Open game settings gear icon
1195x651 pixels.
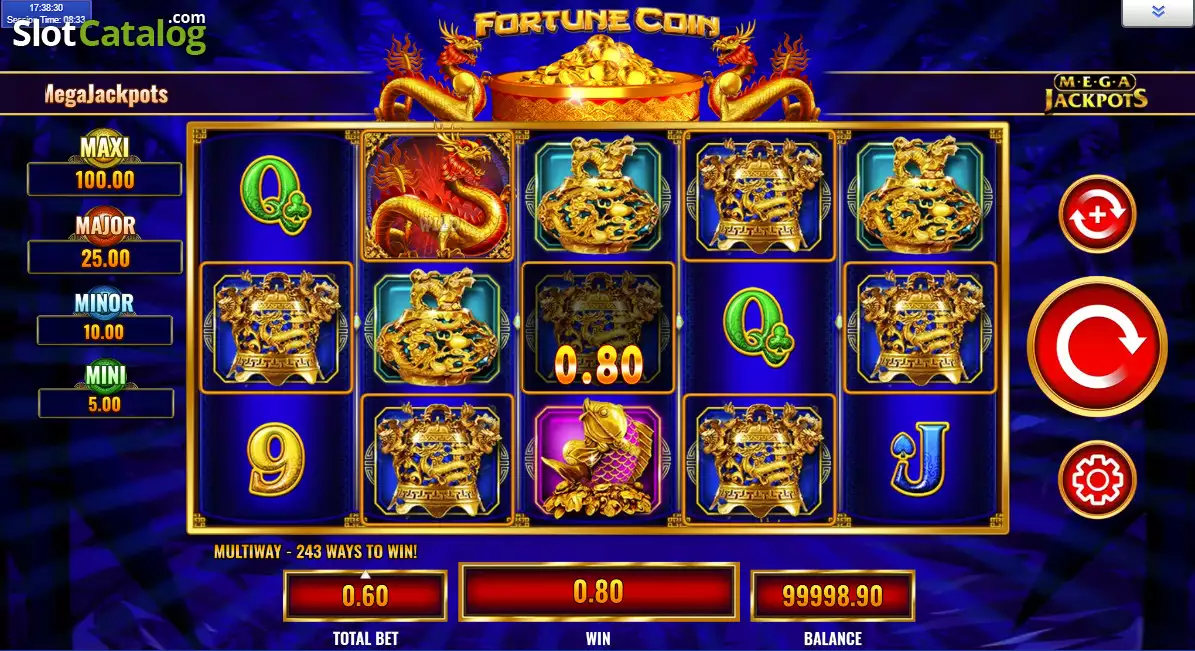[x=1097, y=479]
